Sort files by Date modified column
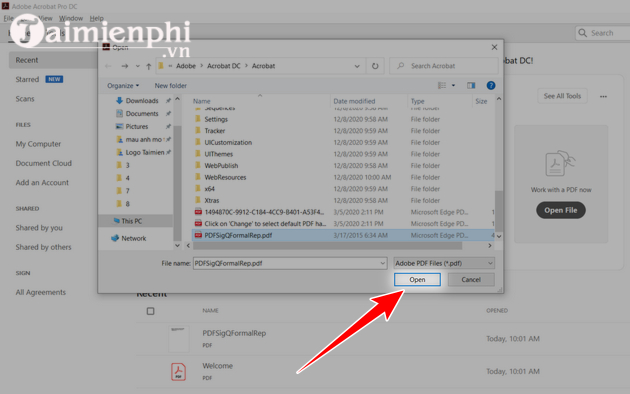This screenshot has height=394, width=630. tap(354, 101)
